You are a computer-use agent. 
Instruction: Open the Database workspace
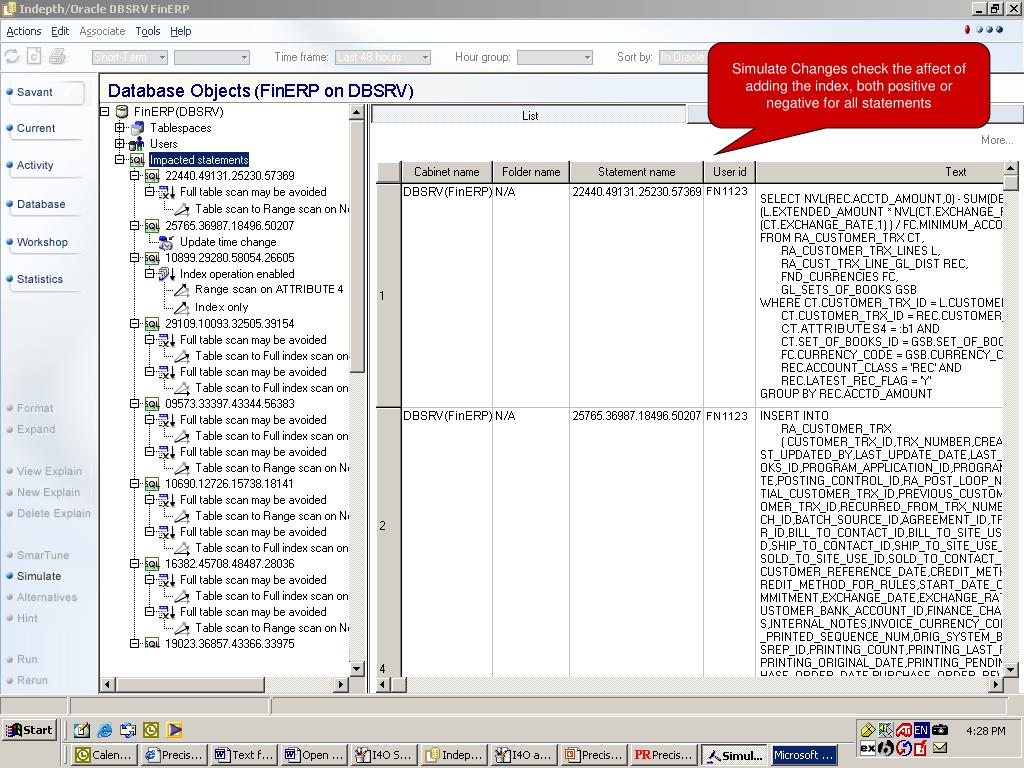click(44, 204)
